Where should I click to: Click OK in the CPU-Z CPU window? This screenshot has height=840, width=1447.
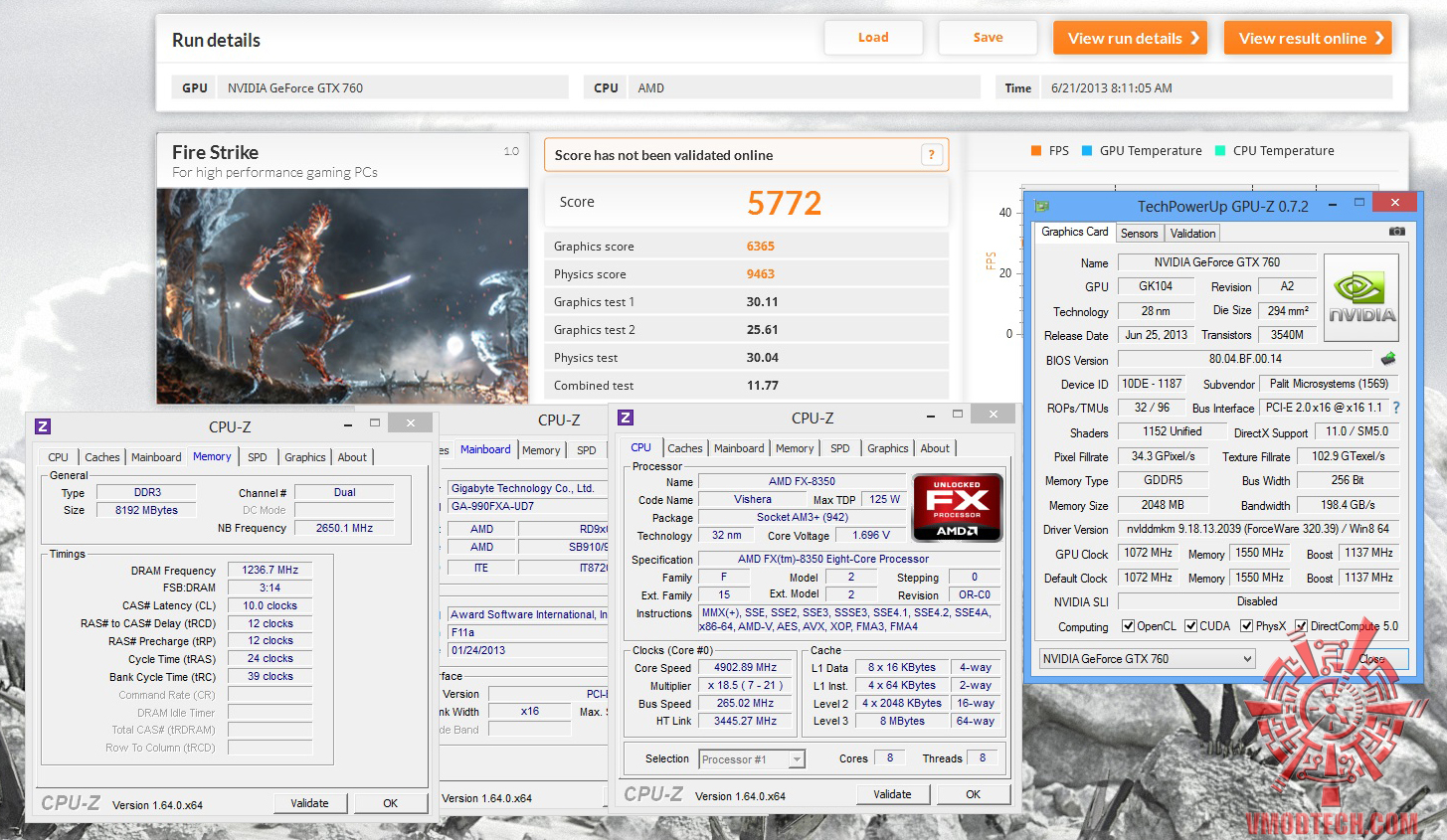tap(974, 794)
